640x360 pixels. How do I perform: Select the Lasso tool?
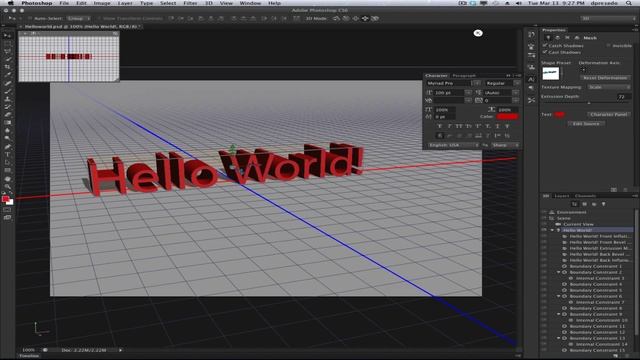tap(7, 52)
